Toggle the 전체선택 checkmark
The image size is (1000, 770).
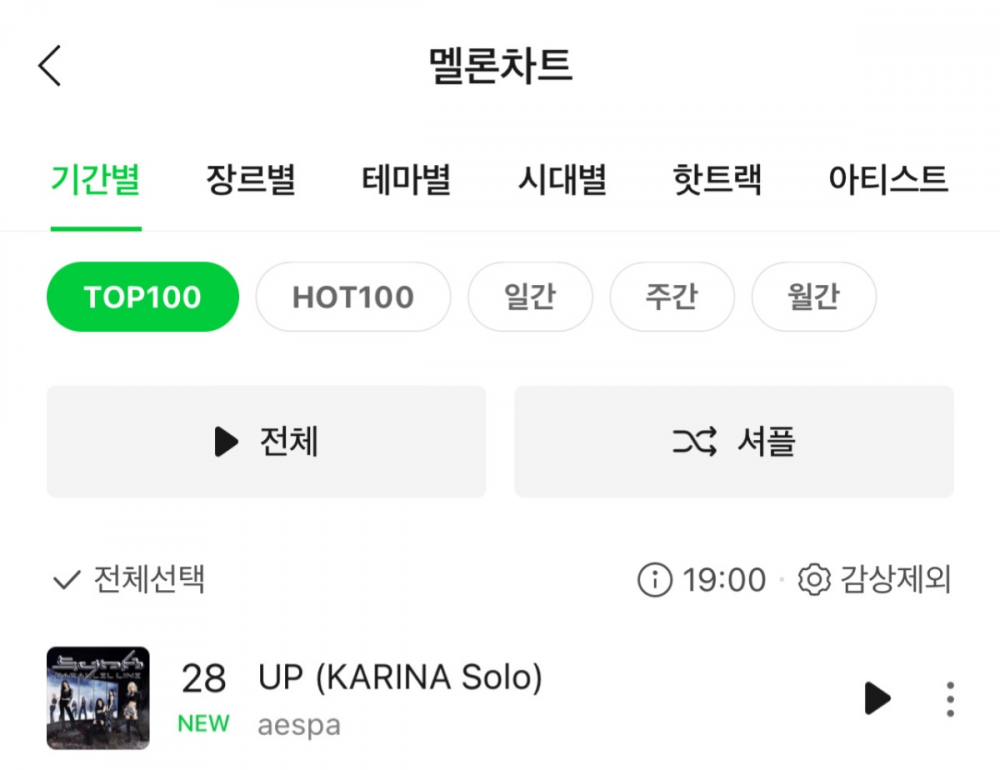coord(66,580)
